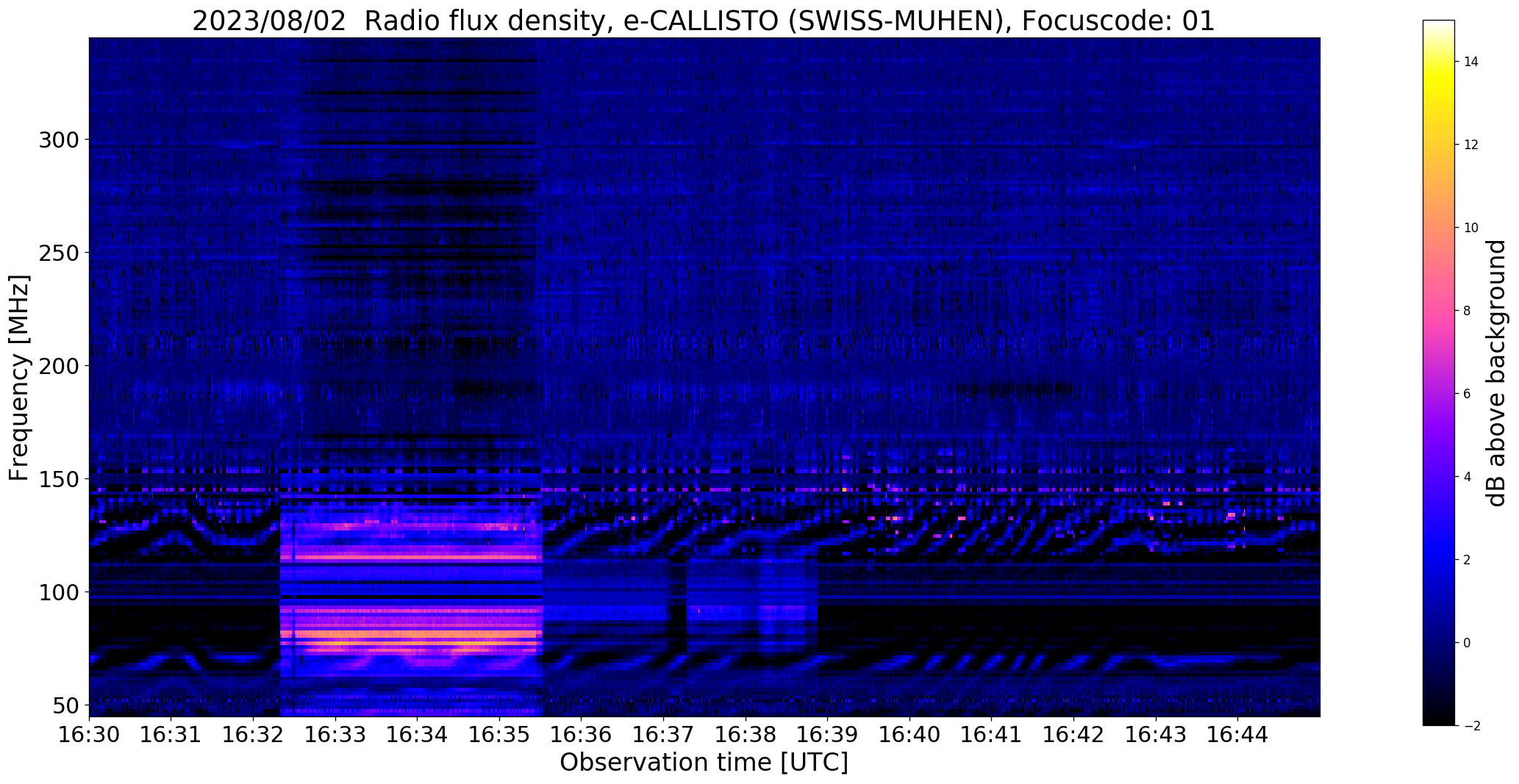
Task: Click the 16:33 time tick label
Action: (x=335, y=734)
